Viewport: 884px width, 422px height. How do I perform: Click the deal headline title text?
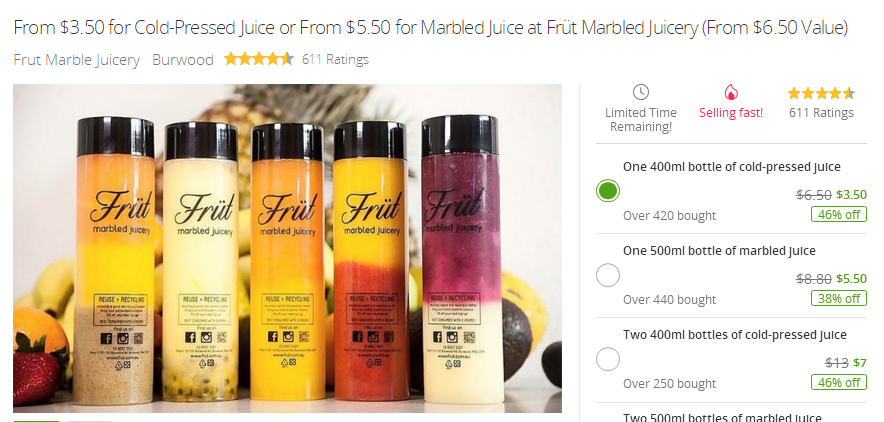(431, 27)
